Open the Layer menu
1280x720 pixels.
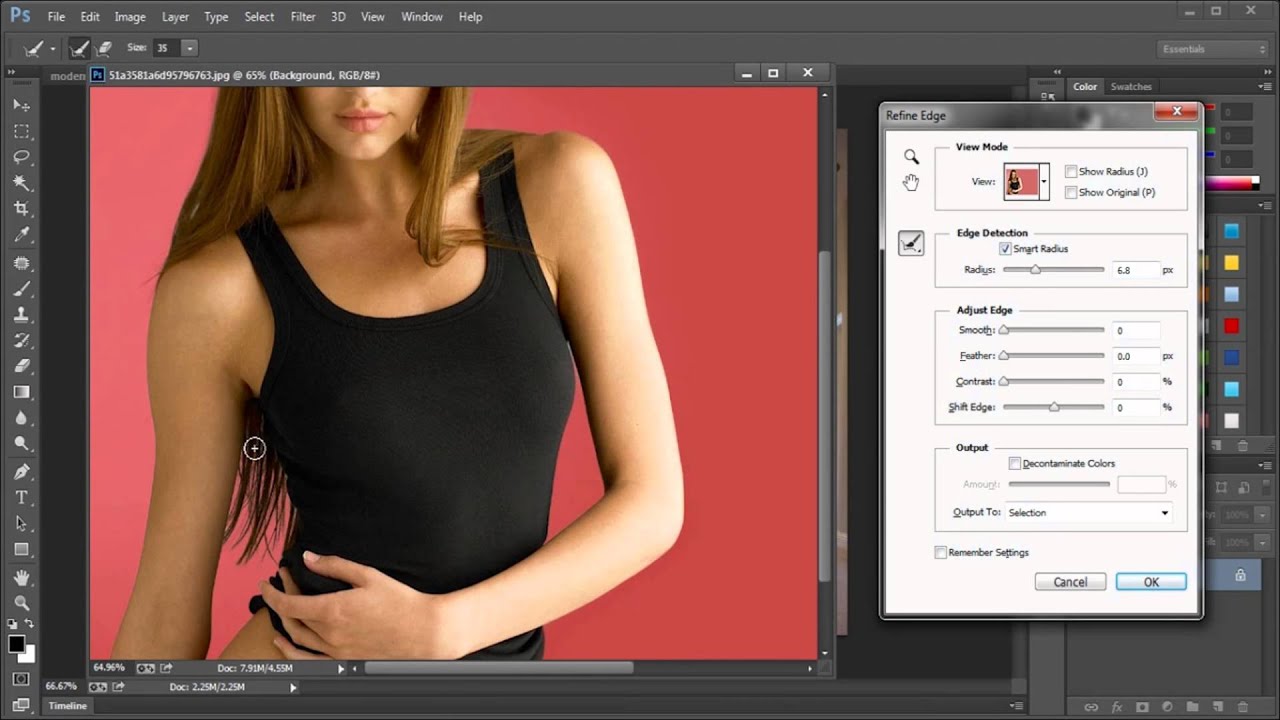[x=175, y=17]
